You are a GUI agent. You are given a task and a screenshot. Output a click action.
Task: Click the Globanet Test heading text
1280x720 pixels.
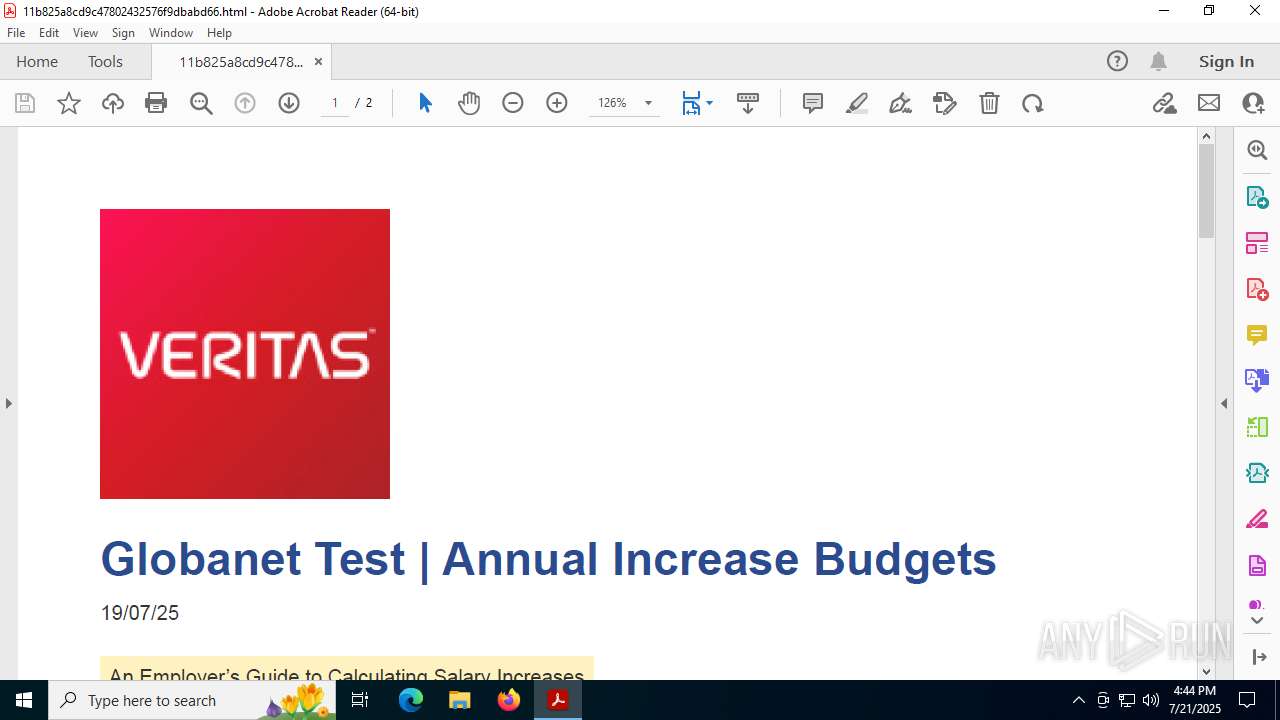click(548, 559)
